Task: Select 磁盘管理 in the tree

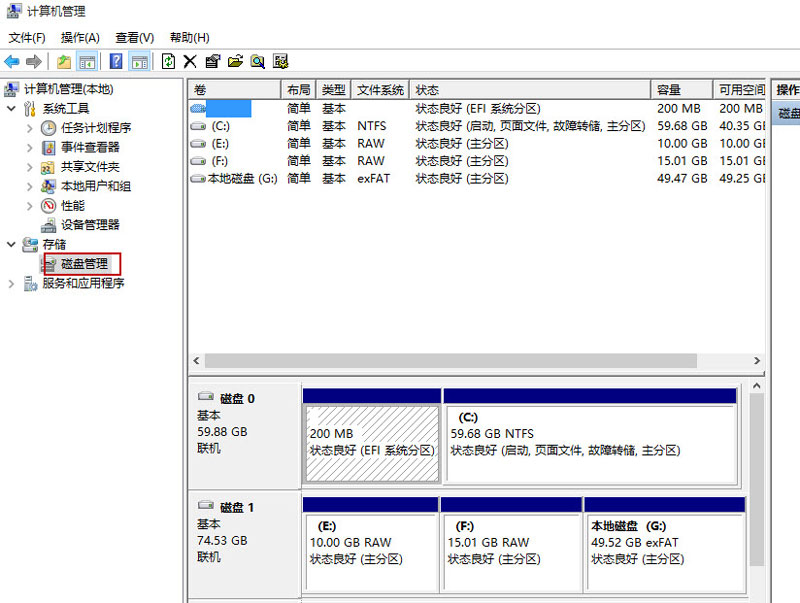Action: (85, 264)
